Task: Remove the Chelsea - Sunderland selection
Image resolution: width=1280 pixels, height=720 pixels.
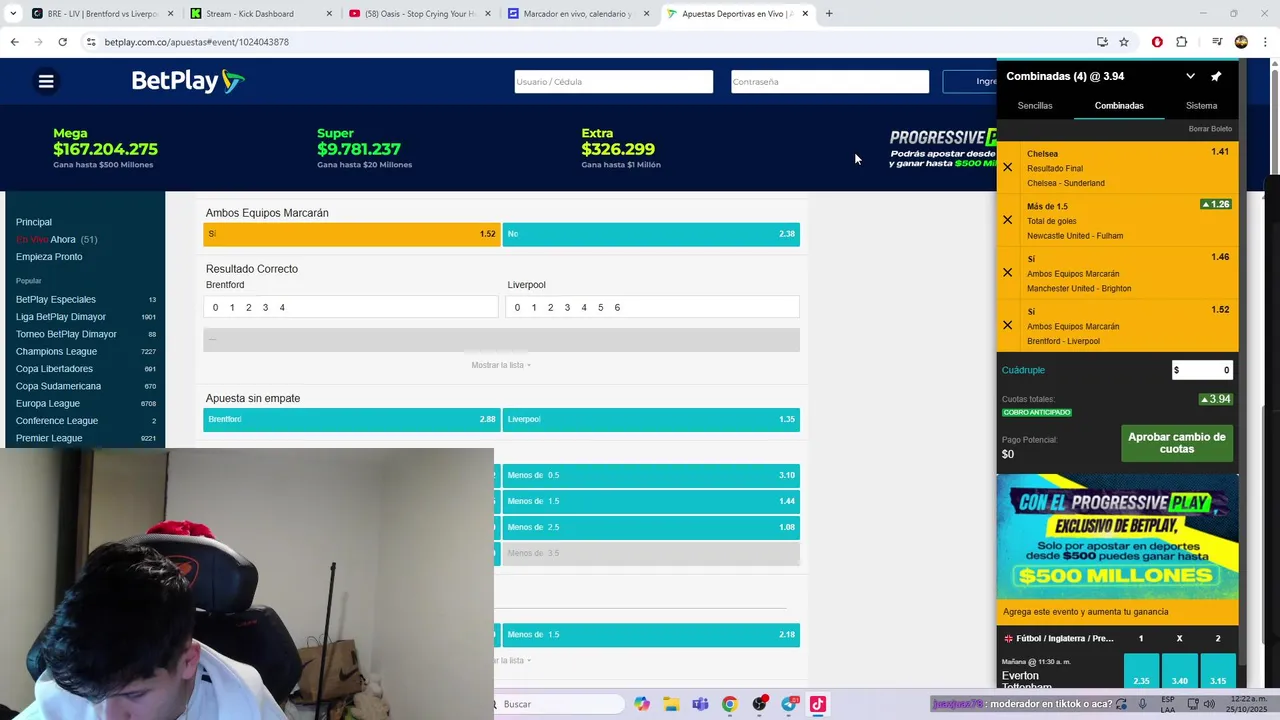Action: (x=1007, y=168)
